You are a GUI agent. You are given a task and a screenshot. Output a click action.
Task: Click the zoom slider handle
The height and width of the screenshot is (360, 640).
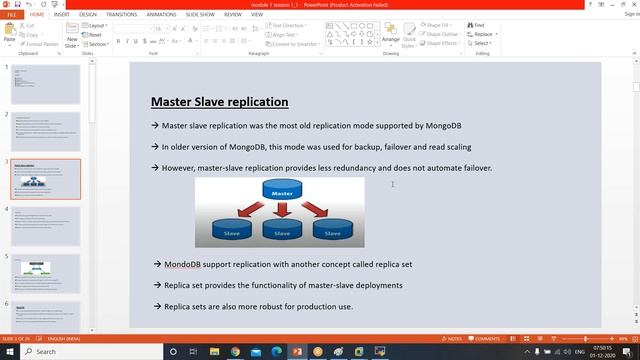tap(585, 339)
